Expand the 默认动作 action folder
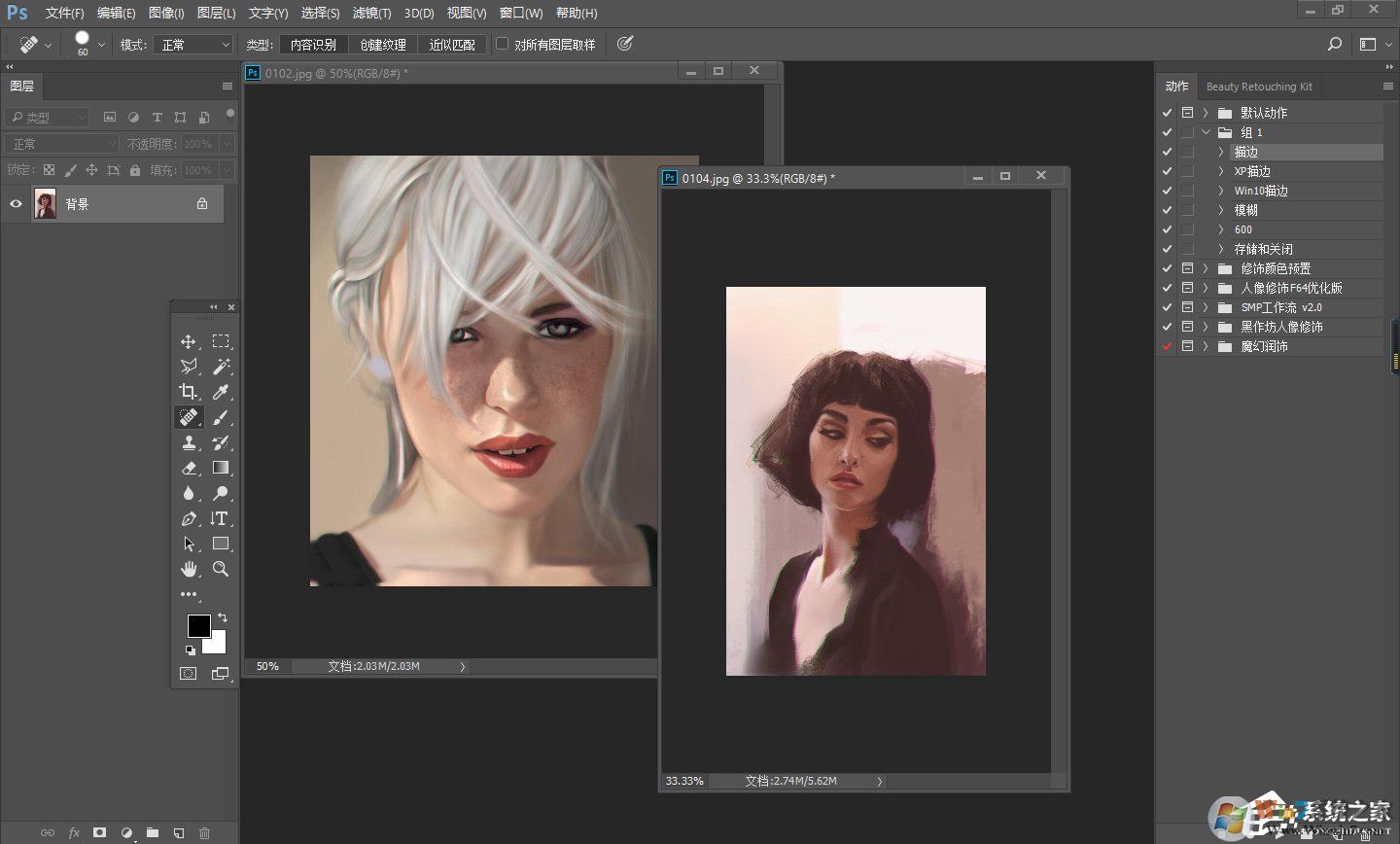The image size is (1400, 844). (1206, 113)
